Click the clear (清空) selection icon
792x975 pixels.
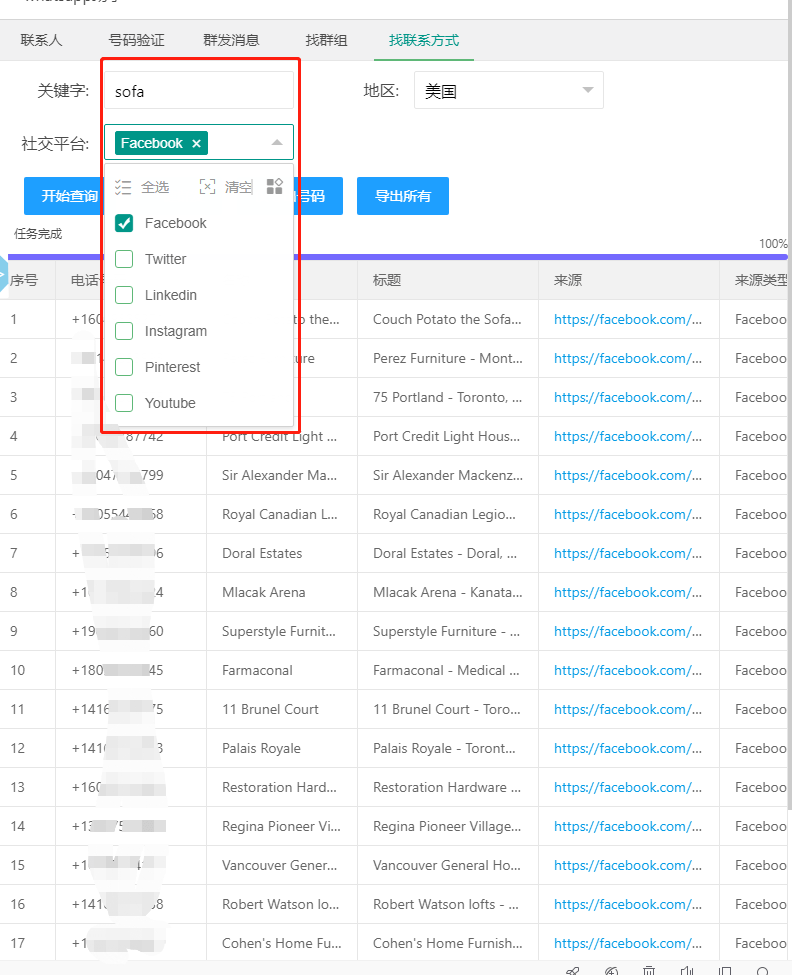pyautogui.click(x=208, y=187)
